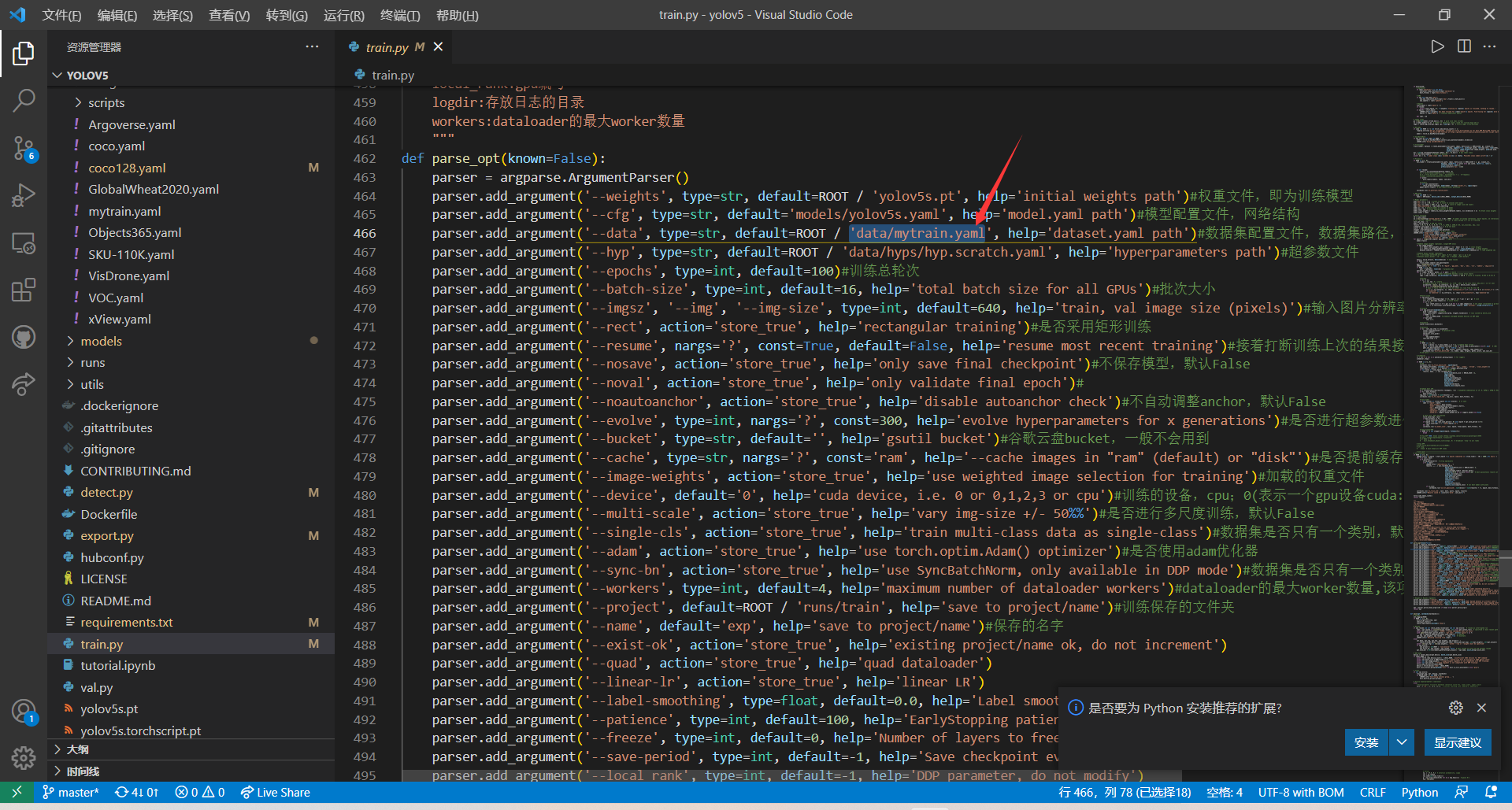This screenshot has height=810, width=1512.
Task: Change indentation via 空格: 4
Action: [x=1225, y=792]
